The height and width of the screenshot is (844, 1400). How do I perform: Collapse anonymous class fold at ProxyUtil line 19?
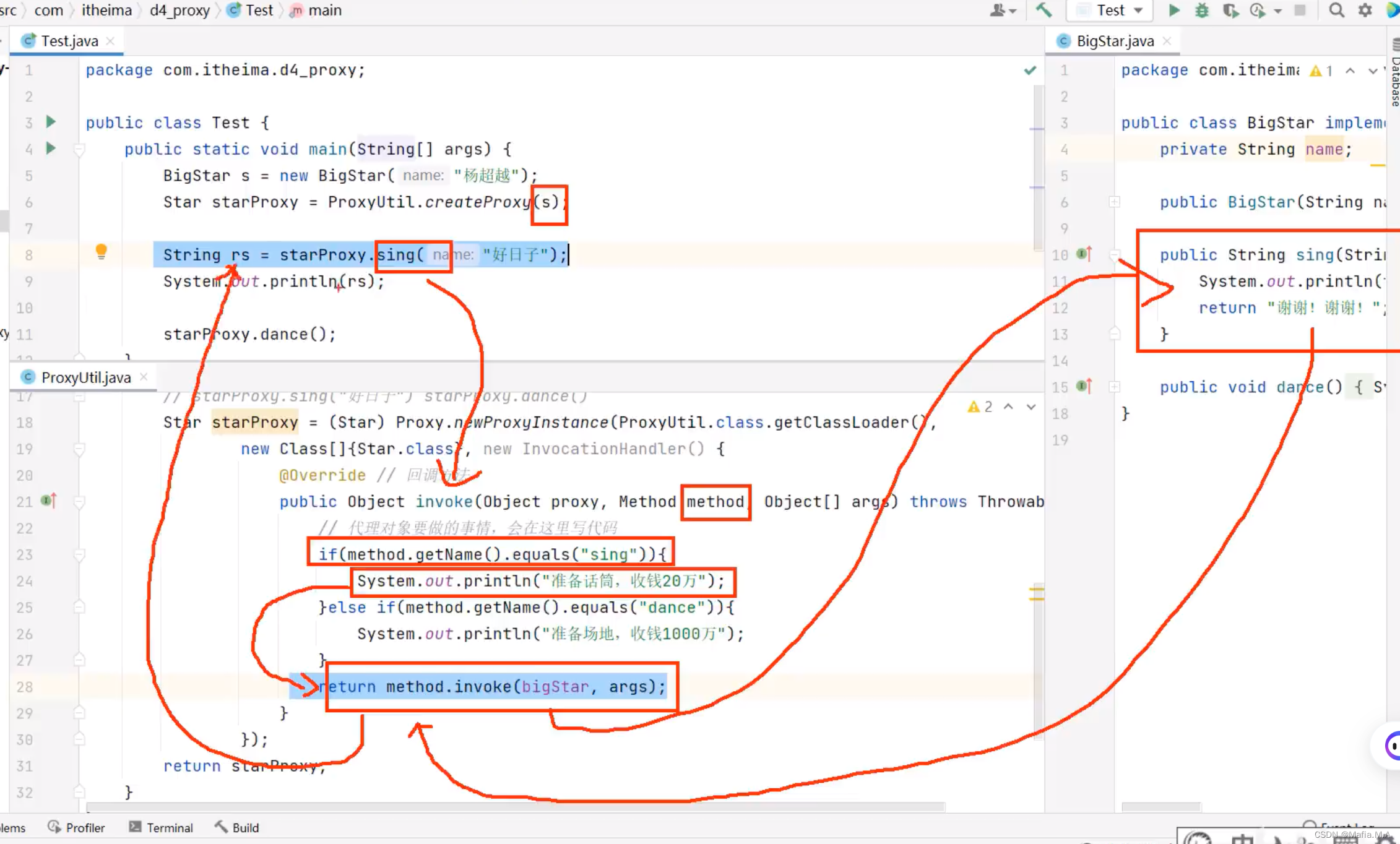[x=79, y=449]
